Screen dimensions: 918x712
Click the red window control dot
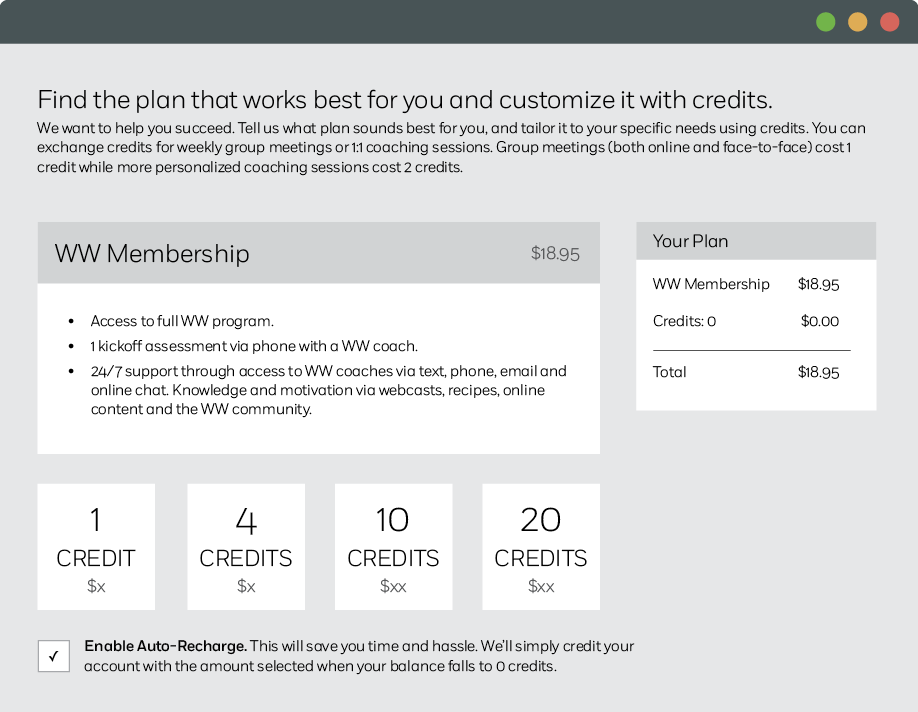pos(890,22)
